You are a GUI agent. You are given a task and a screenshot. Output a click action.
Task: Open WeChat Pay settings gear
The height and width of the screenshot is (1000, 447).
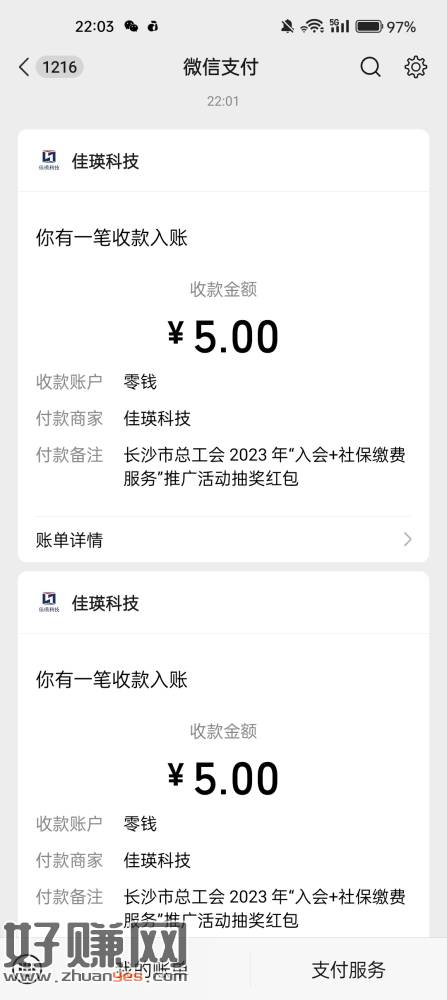[416, 67]
